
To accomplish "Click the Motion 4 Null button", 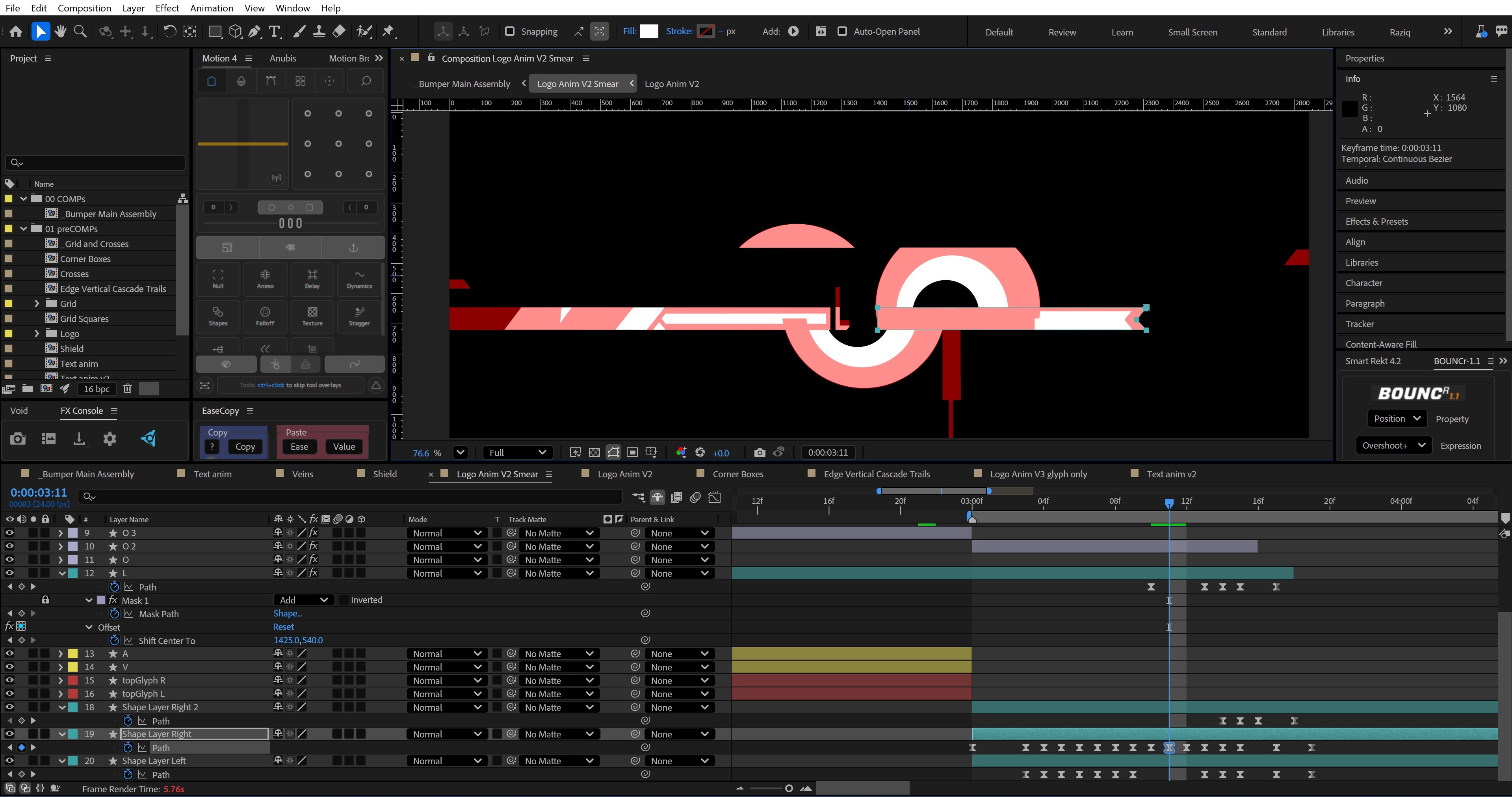I will tap(218, 278).
